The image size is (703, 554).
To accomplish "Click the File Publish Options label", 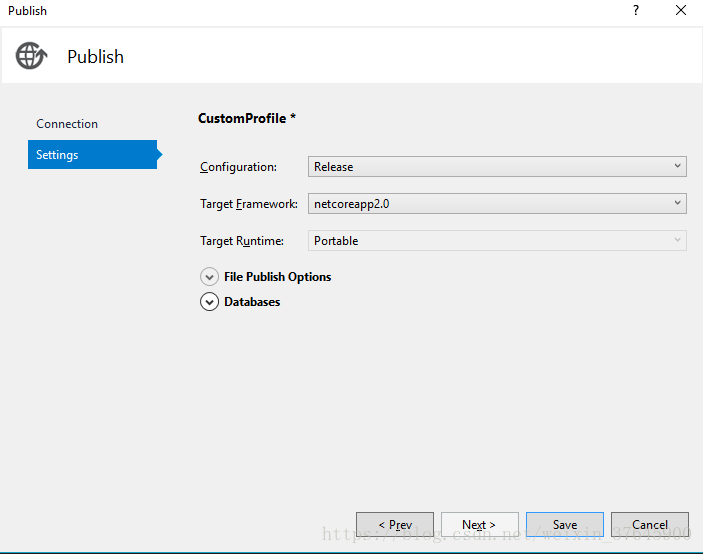I will tap(277, 277).
